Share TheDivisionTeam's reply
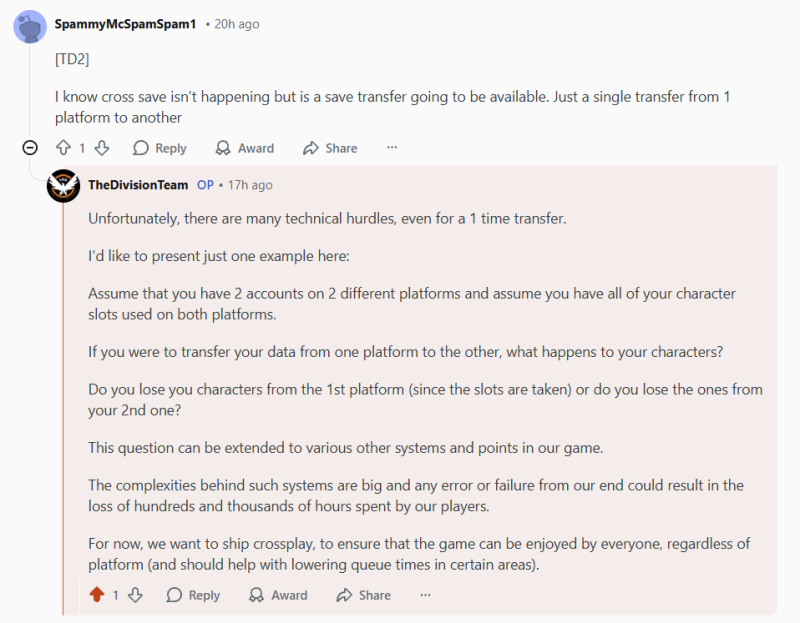The height and width of the screenshot is (623, 800). [x=363, y=595]
